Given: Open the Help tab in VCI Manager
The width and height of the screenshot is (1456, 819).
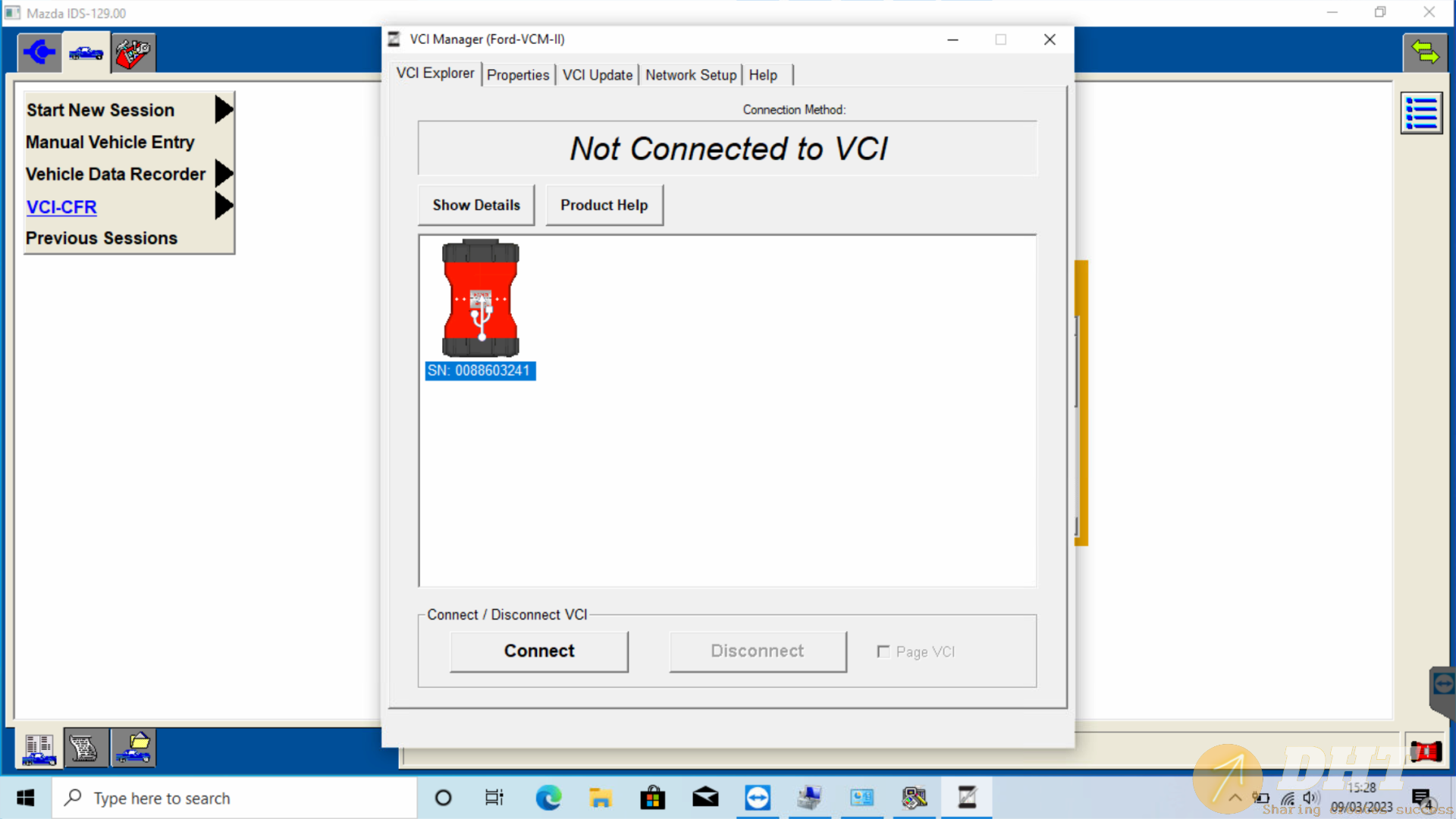Looking at the screenshot, I should (x=762, y=74).
